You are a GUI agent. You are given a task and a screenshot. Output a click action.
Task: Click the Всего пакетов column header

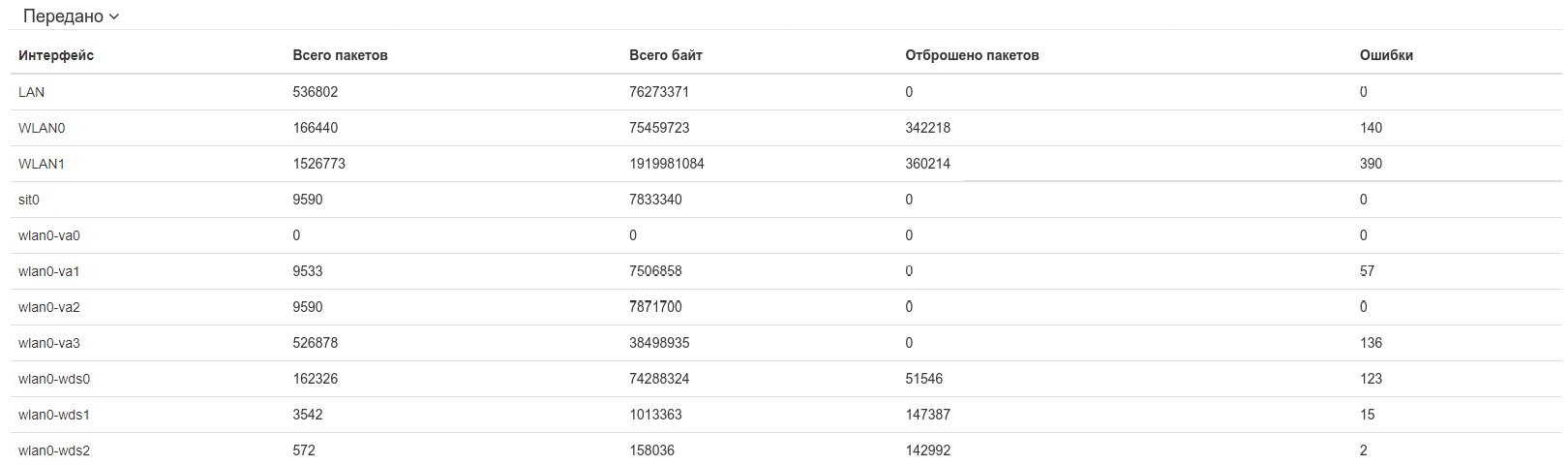click(x=340, y=55)
